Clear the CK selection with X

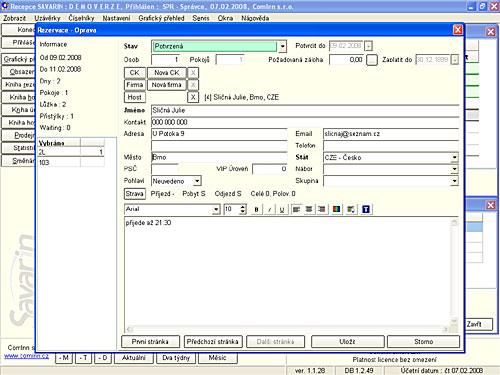[x=193, y=73]
